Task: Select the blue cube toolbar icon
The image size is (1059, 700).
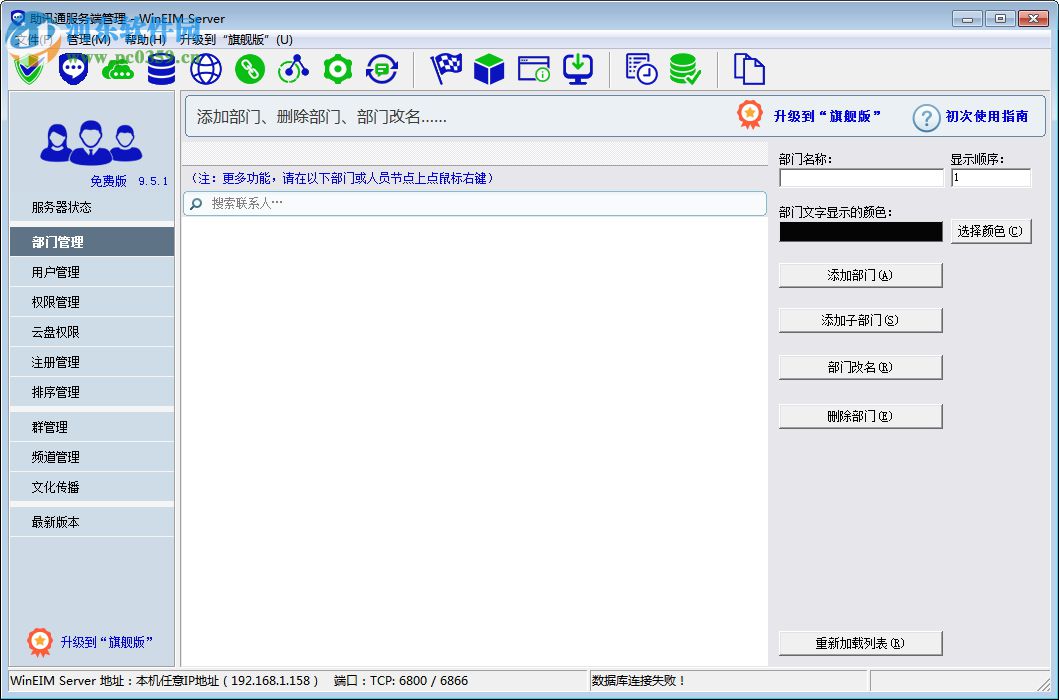Action: point(489,69)
